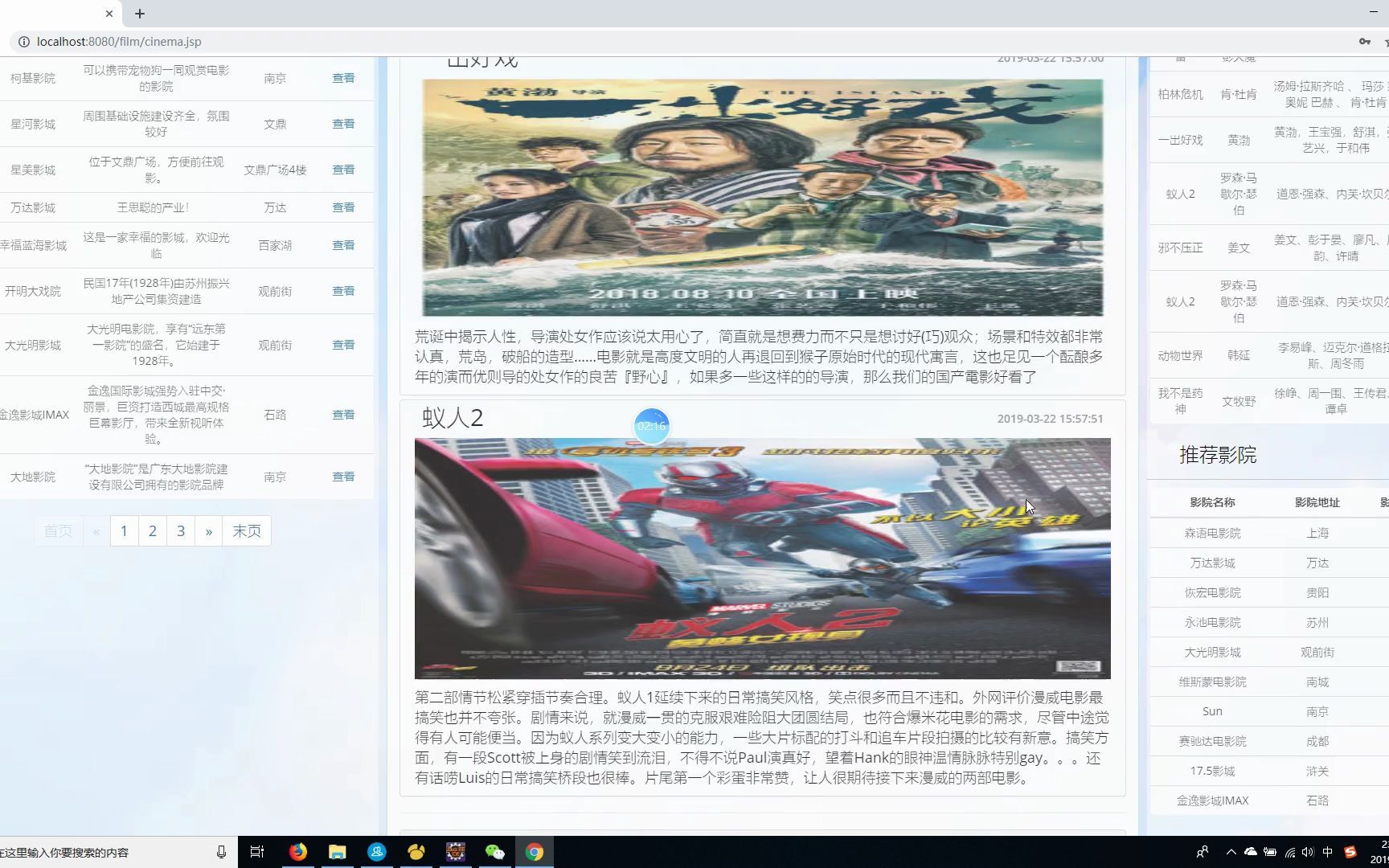Toggle the 中 input language indicator
The image size is (1389, 868).
pyautogui.click(x=1328, y=852)
